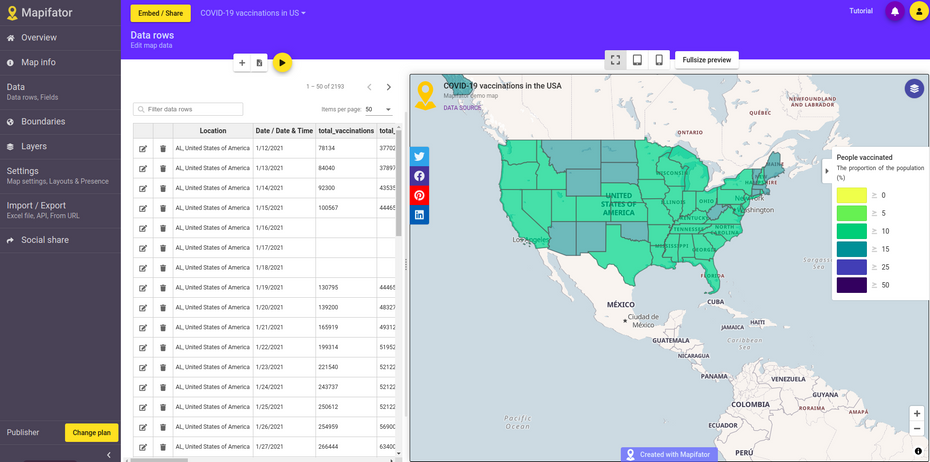Image resolution: width=930 pixels, height=462 pixels.
Task: Edit the 1/25/2021 row
Action: [143, 407]
